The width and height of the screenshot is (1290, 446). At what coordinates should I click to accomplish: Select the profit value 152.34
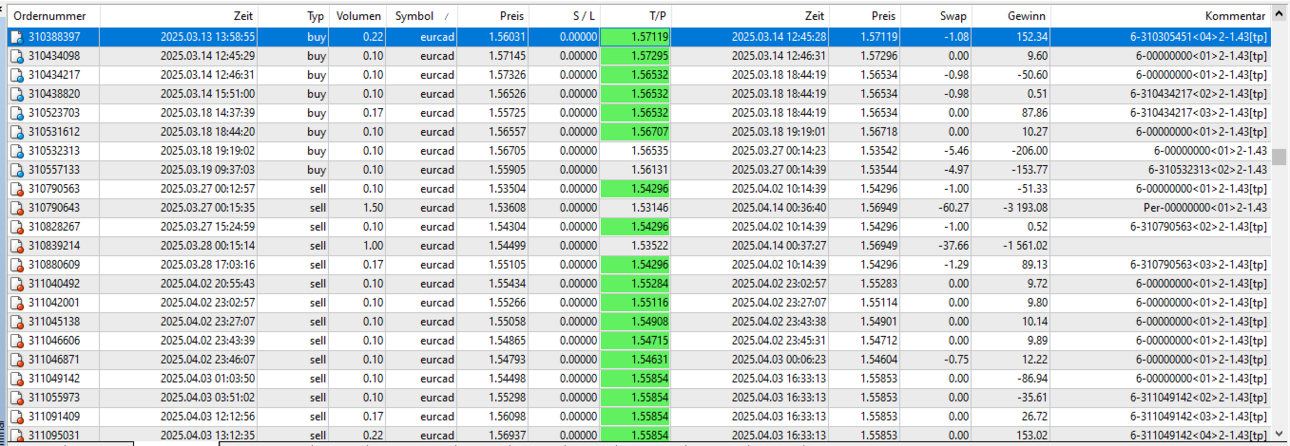1030,36
